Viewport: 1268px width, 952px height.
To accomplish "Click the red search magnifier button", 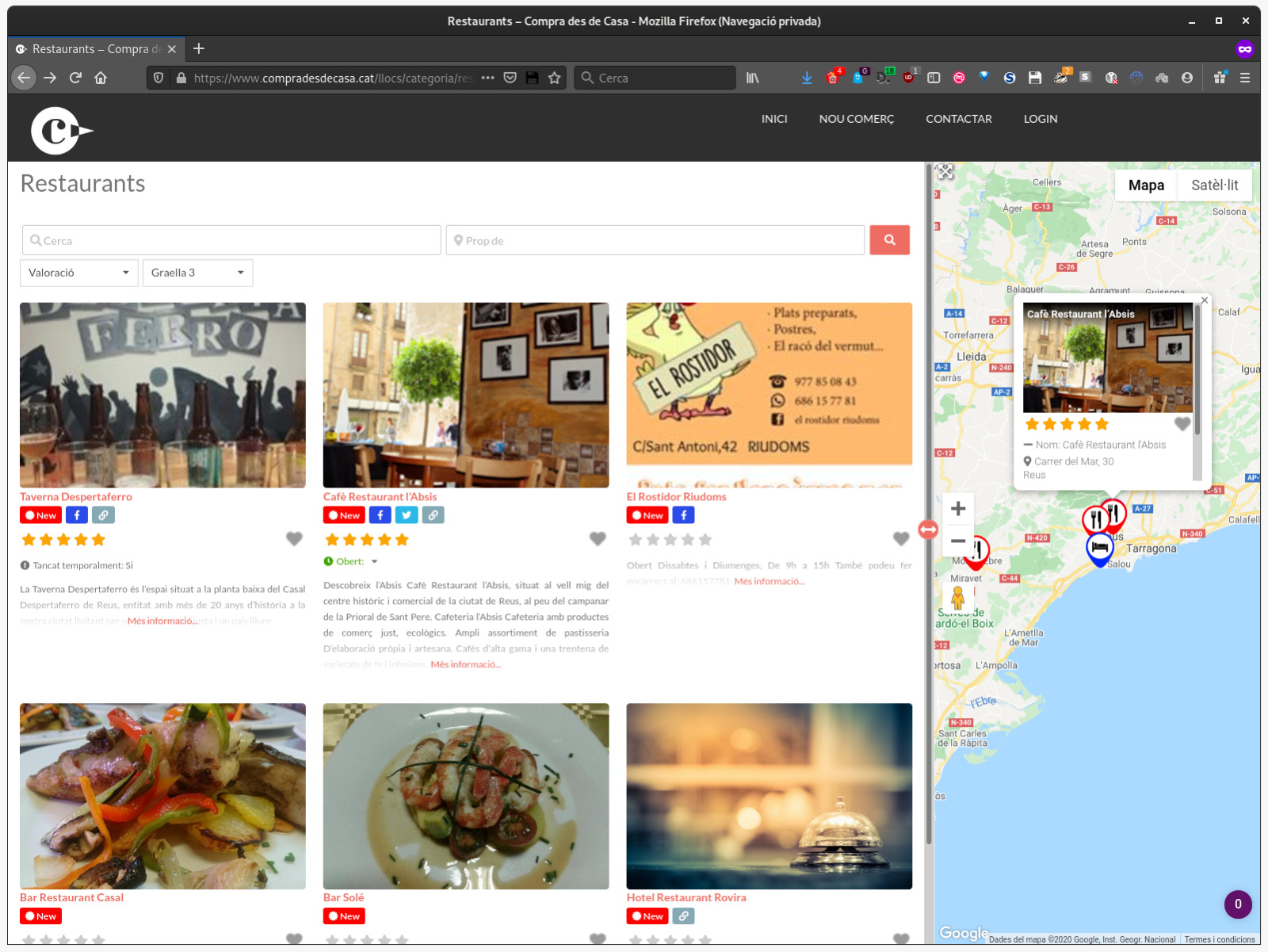I will [x=889, y=240].
